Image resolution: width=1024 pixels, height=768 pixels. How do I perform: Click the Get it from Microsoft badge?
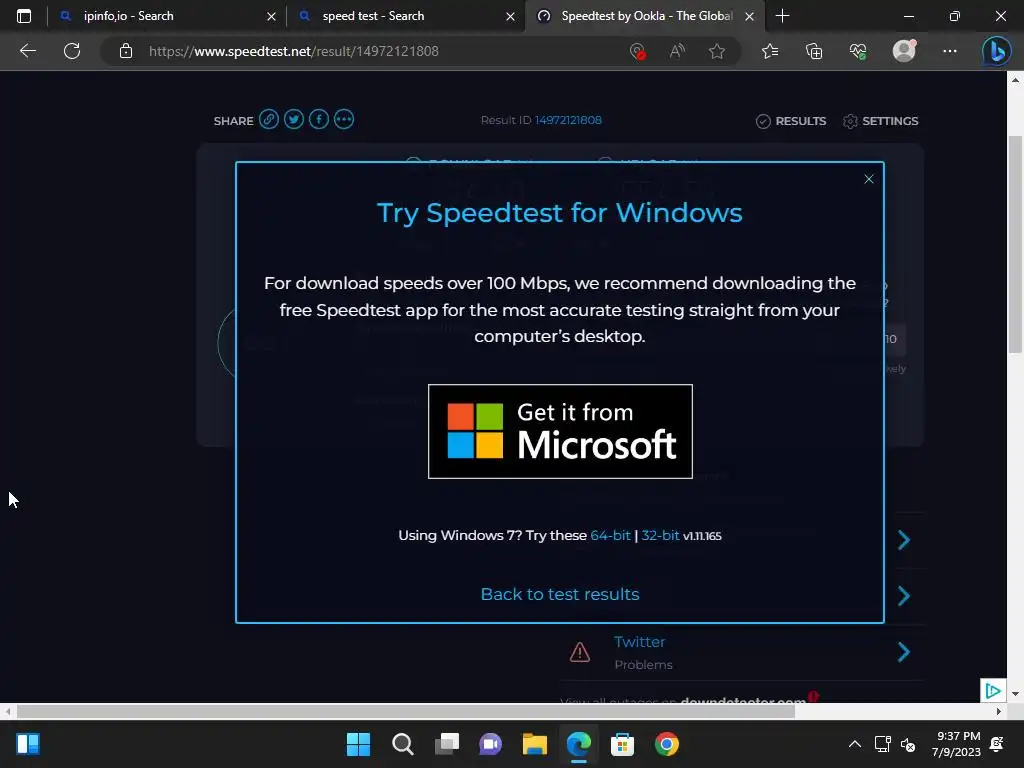pos(560,431)
